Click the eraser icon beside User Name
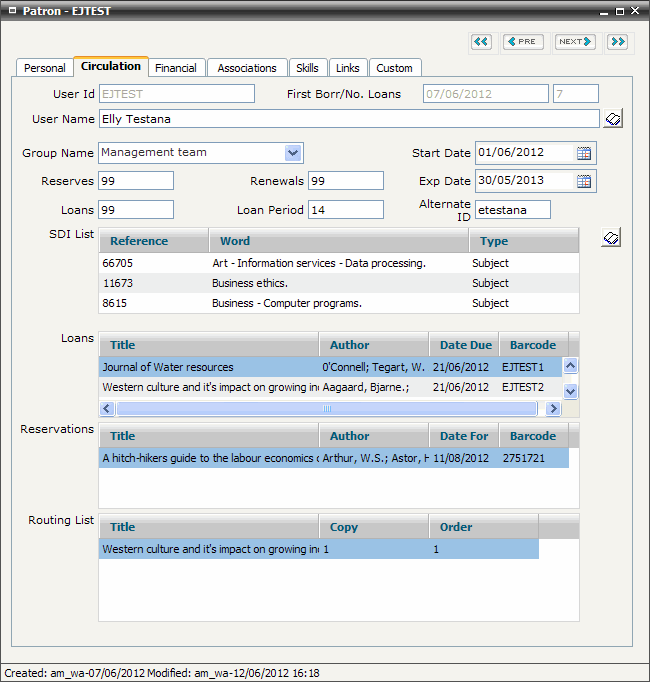 pyautogui.click(x=613, y=119)
